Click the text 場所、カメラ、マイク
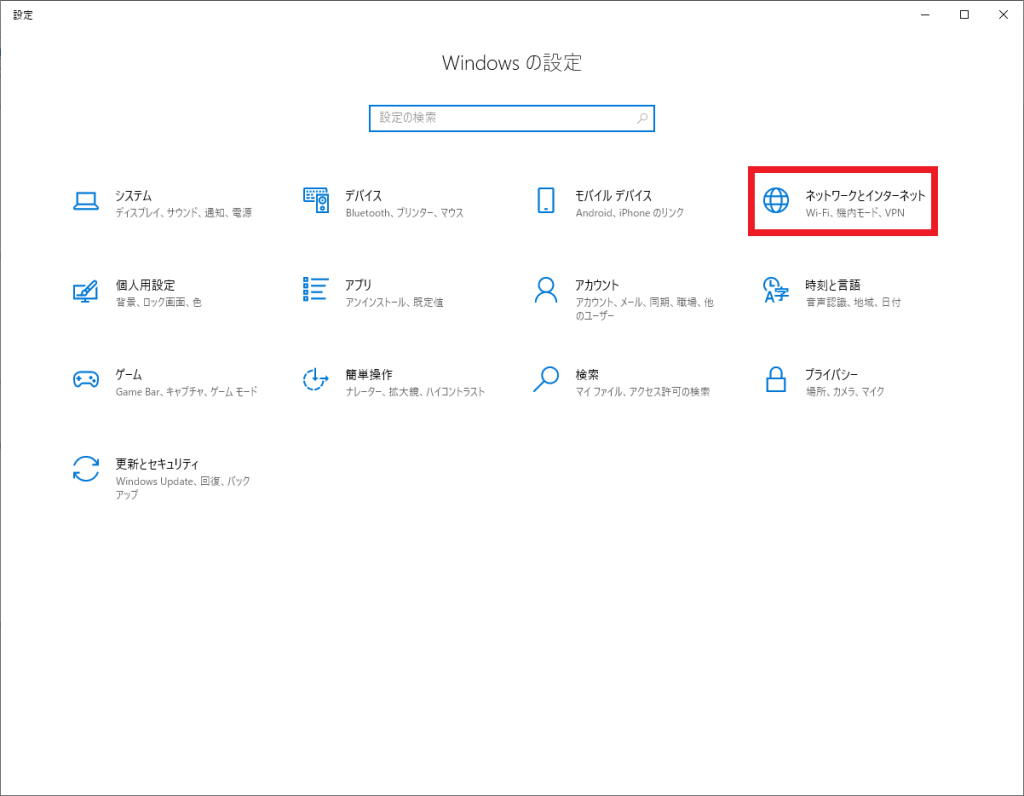 pyautogui.click(x=844, y=392)
